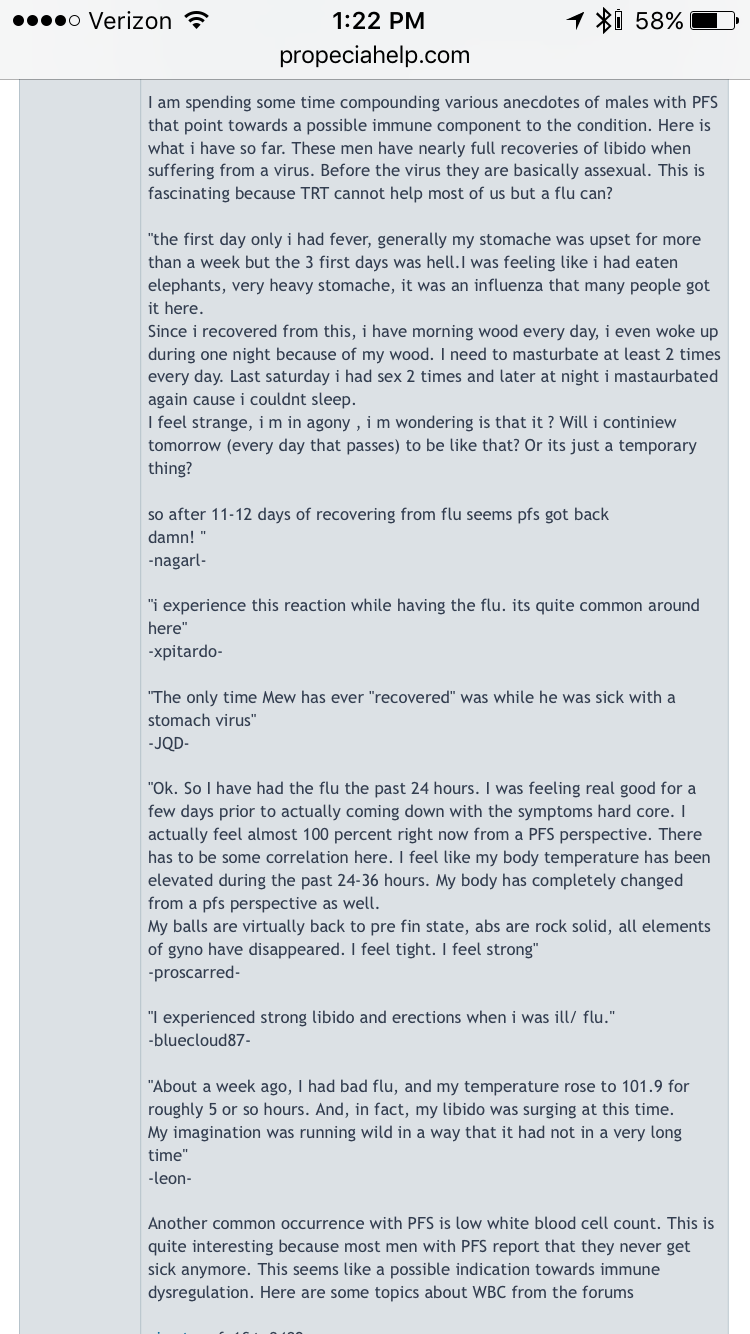
Task: Click the -xpitardo- username attribution
Action: (x=185, y=652)
